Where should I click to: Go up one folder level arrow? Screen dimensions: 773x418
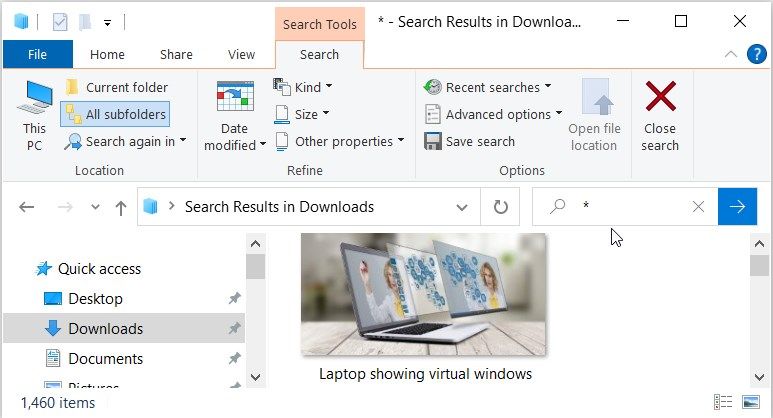(121, 208)
